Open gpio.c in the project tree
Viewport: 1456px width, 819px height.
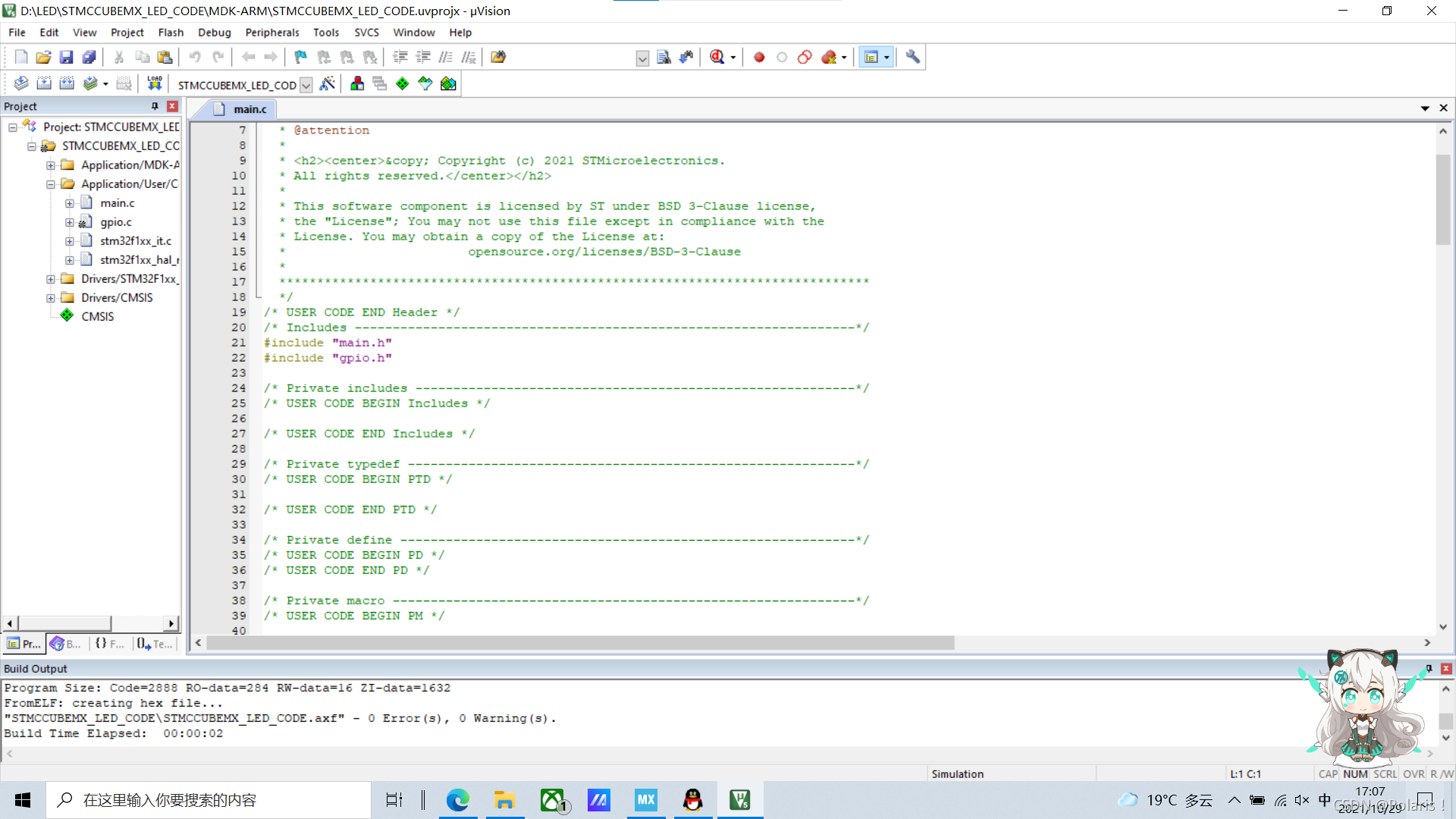[x=116, y=222]
